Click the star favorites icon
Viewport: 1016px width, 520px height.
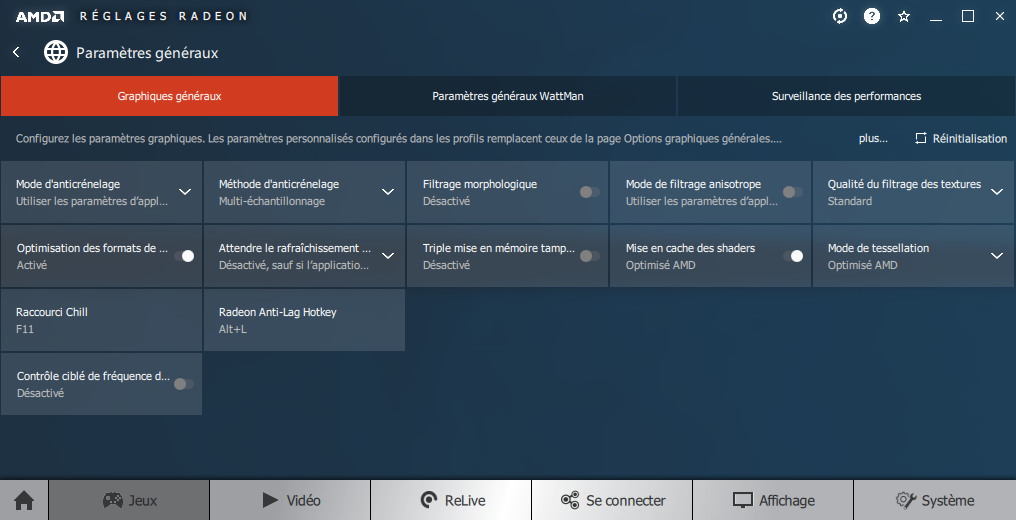pyautogui.click(x=904, y=16)
